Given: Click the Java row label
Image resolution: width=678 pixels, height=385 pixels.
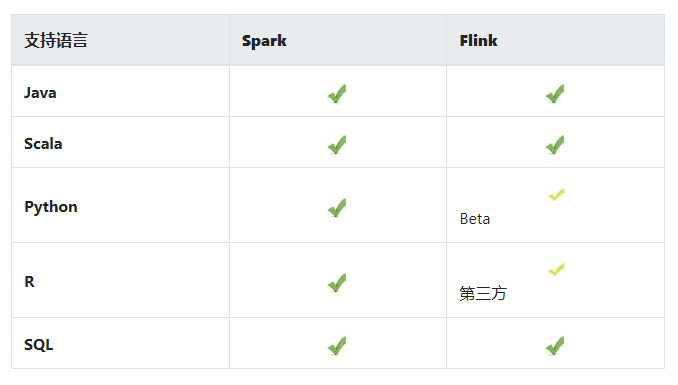Looking at the screenshot, I should tap(40, 93).
